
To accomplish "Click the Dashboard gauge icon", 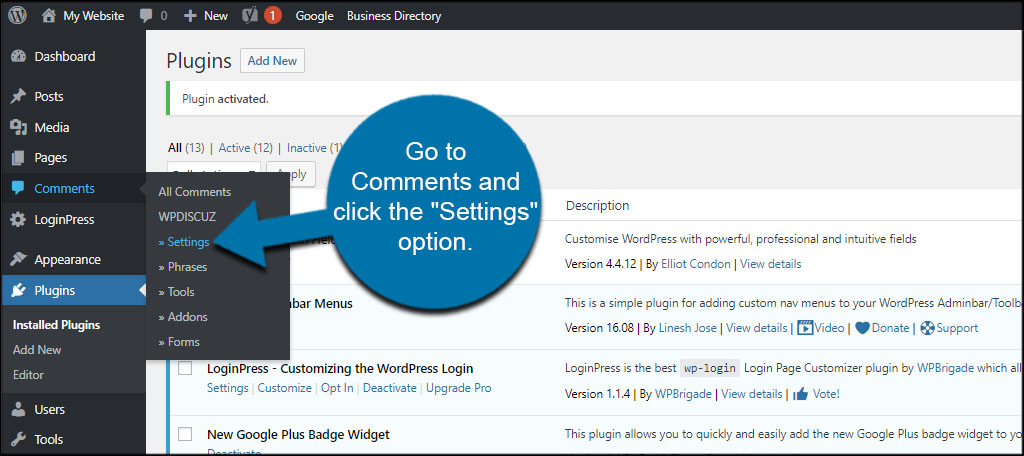I will pos(18,56).
